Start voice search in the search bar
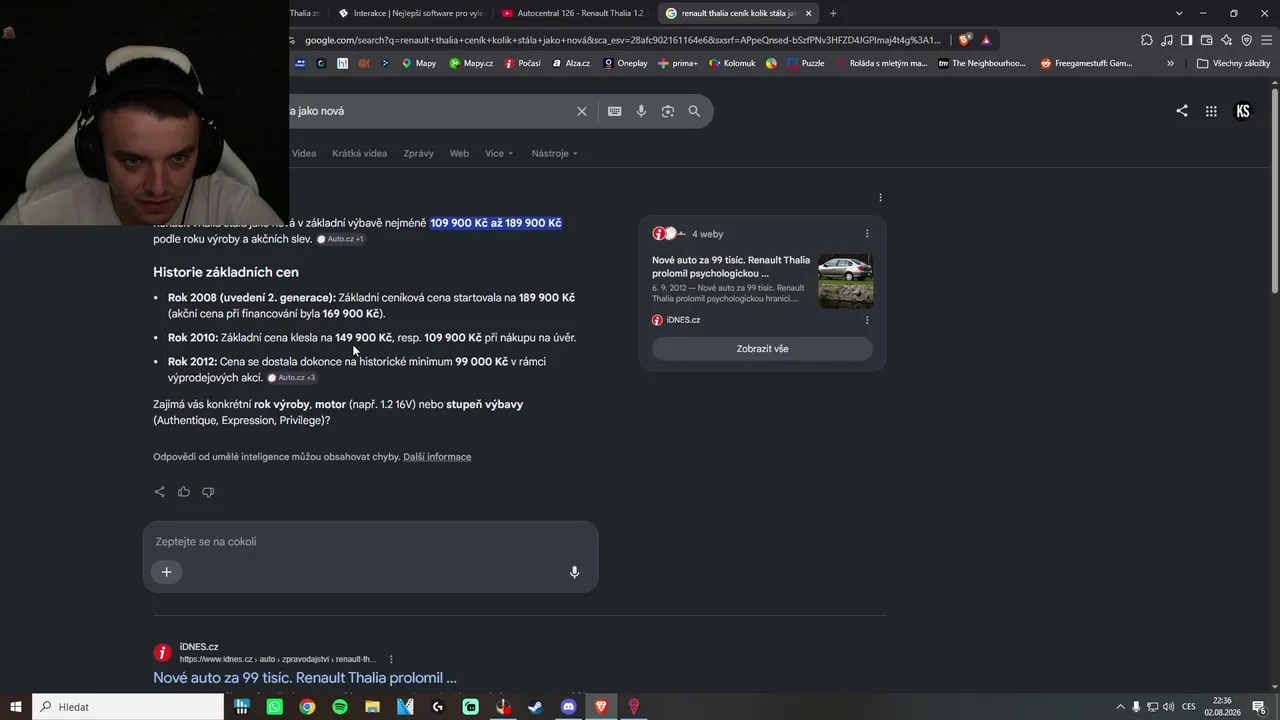Viewport: 1280px width, 720px height. [x=641, y=111]
